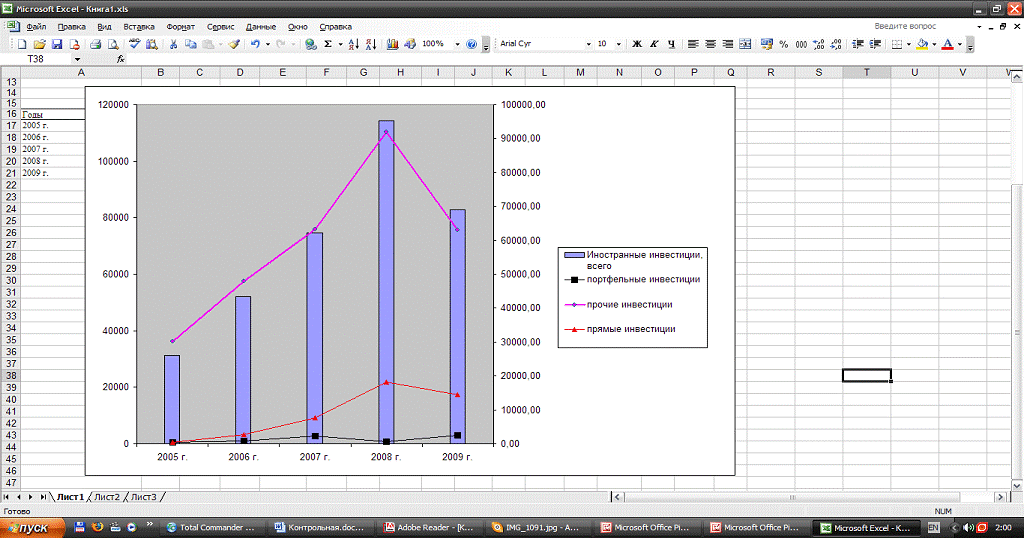Select the Format Painter brush
1024x538 pixels.
pyautogui.click(x=233, y=45)
